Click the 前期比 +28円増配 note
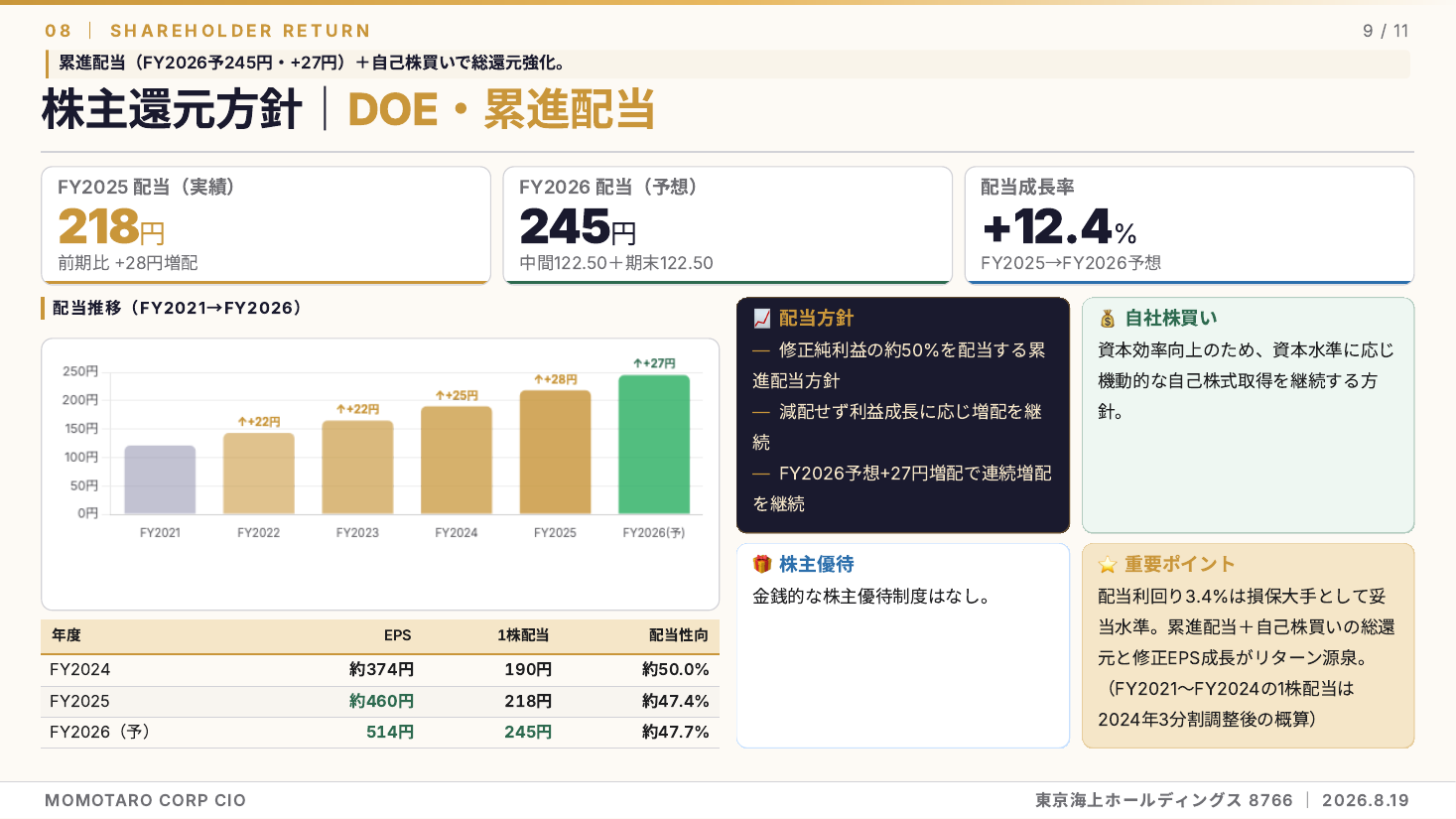1456x819 pixels. click(127, 263)
